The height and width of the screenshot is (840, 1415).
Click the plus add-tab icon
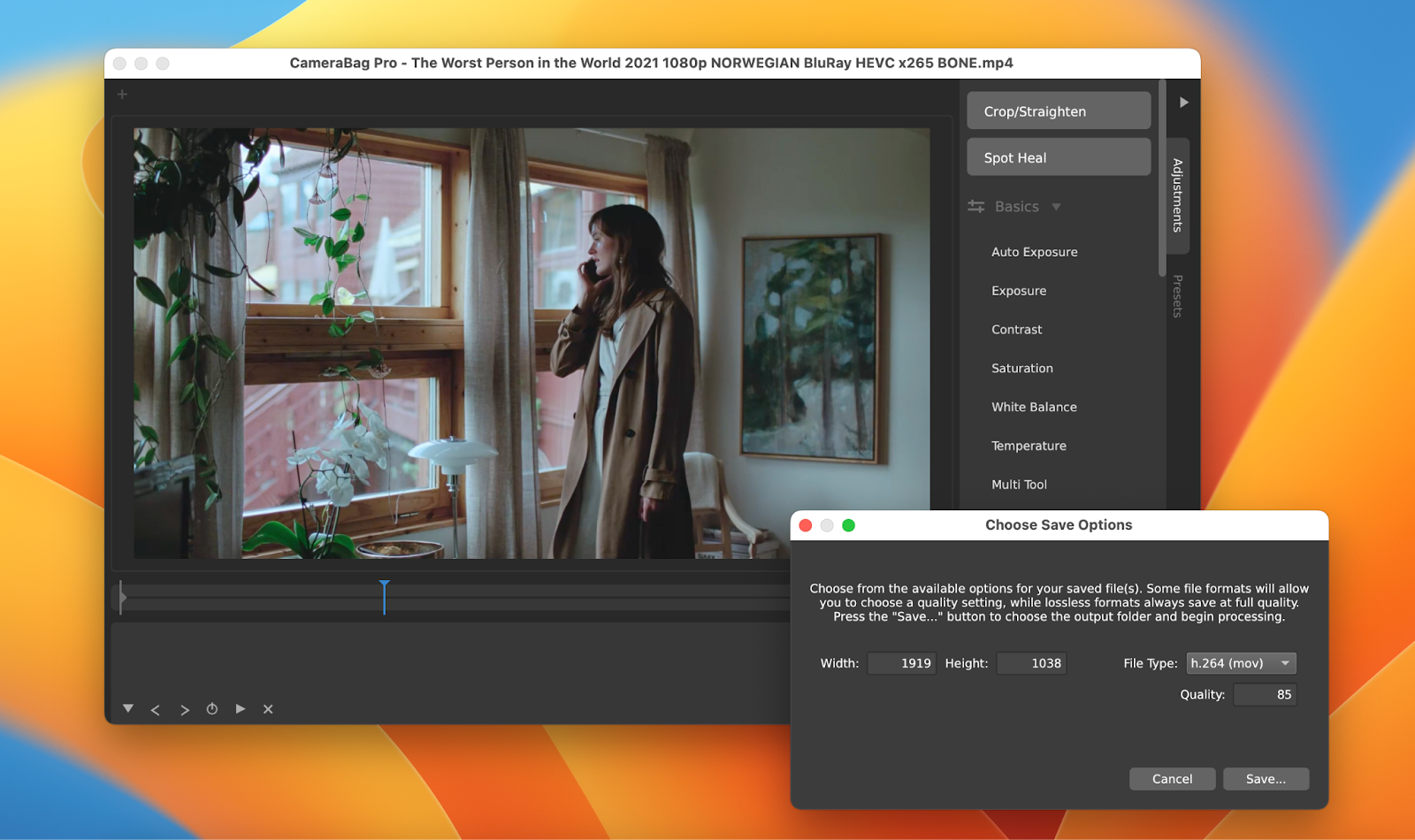tap(122, 94)
